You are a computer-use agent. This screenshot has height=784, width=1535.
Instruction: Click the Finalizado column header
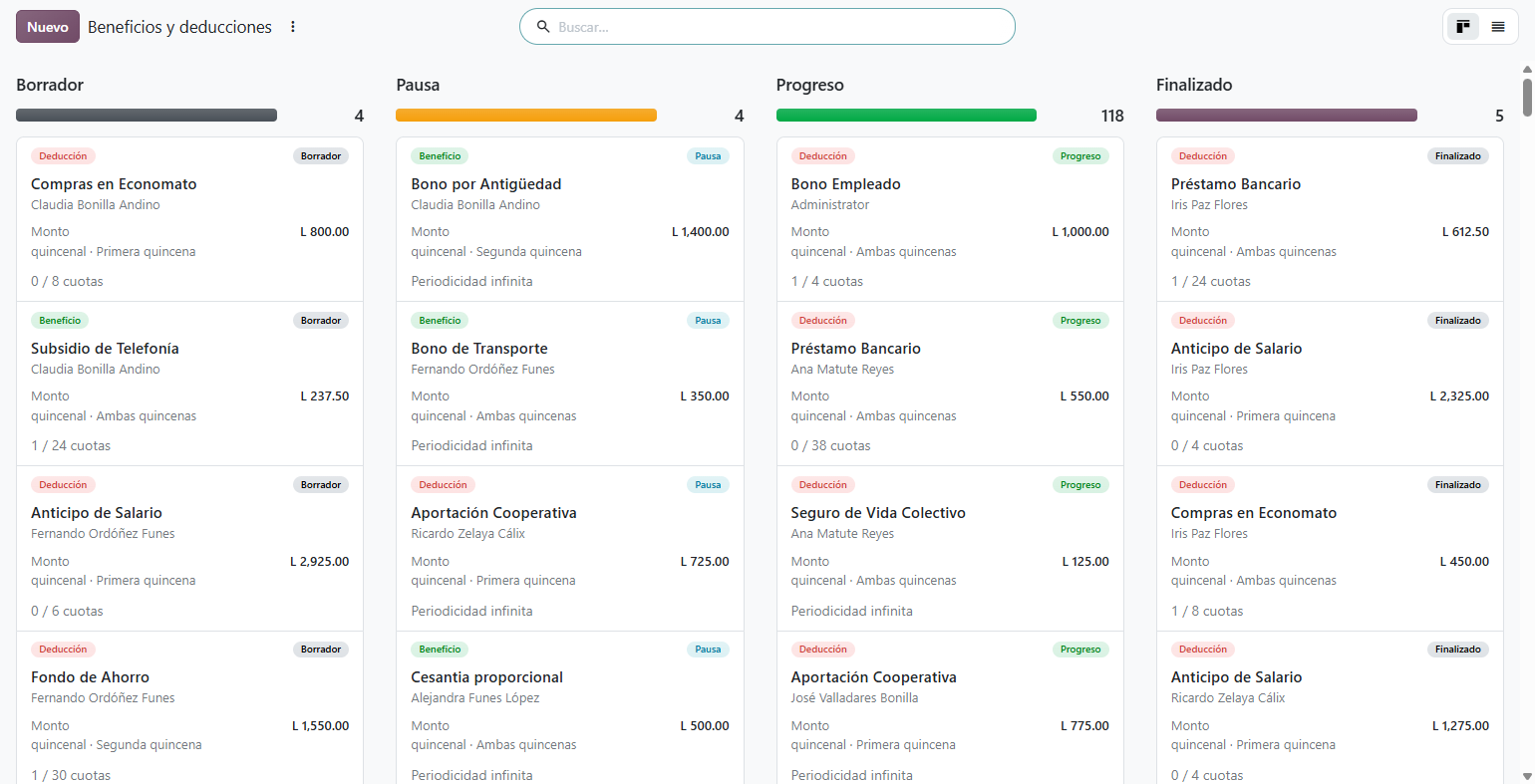tap(1194, 85)
